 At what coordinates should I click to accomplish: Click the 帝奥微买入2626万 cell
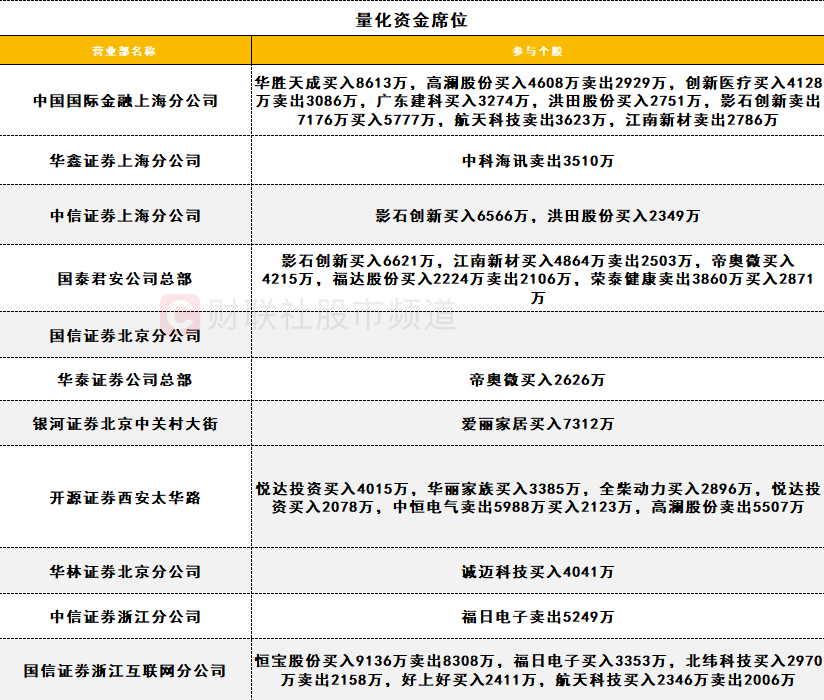[538, 379]
